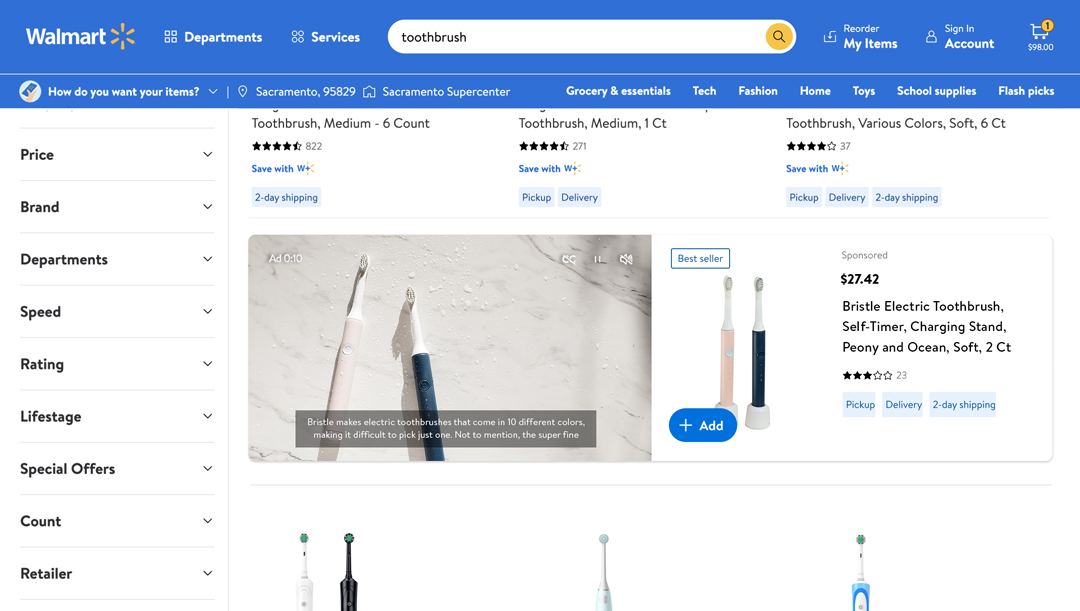Click Save with W+ under the 271-review product

click(550, 169)
